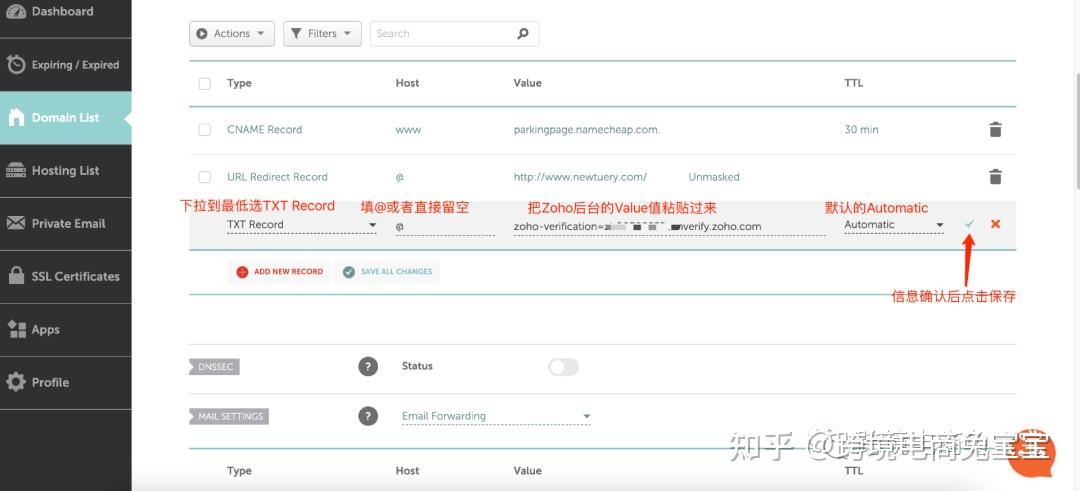
Task: Click the search magnifier icon
Action: (x=522, y=34)
